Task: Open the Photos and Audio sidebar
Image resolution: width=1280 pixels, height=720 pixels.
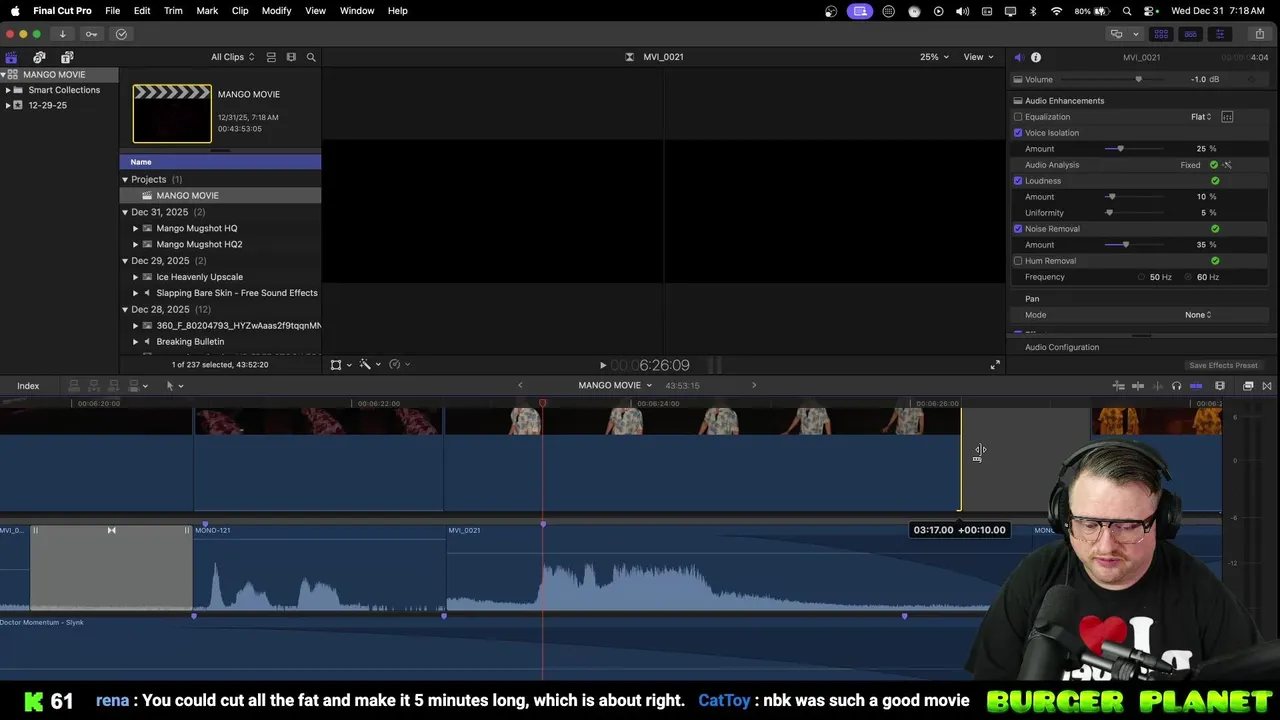Action: point(39,57)
